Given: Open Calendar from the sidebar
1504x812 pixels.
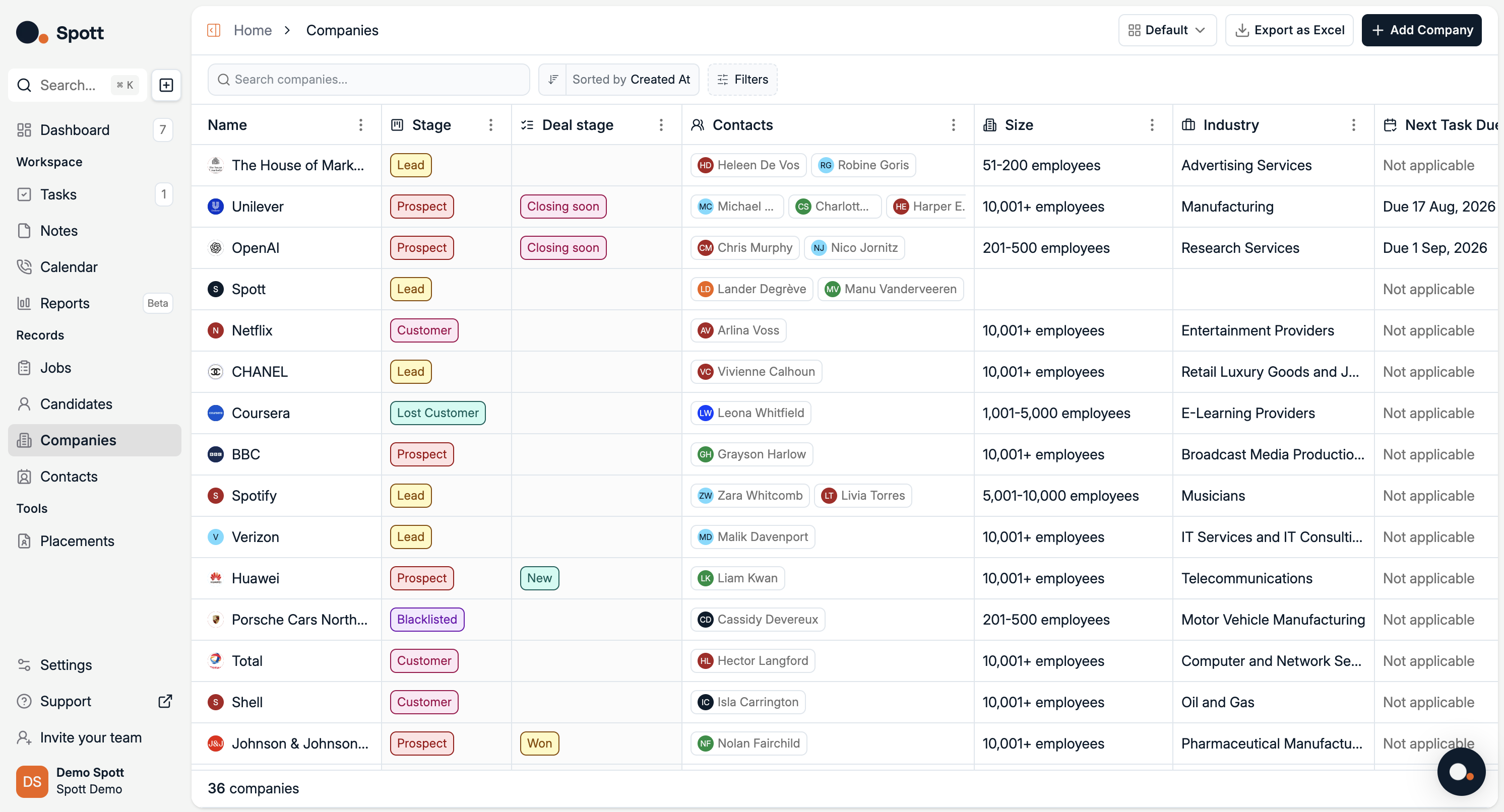Looking at the screenshot, I should (x=95, y=267).
